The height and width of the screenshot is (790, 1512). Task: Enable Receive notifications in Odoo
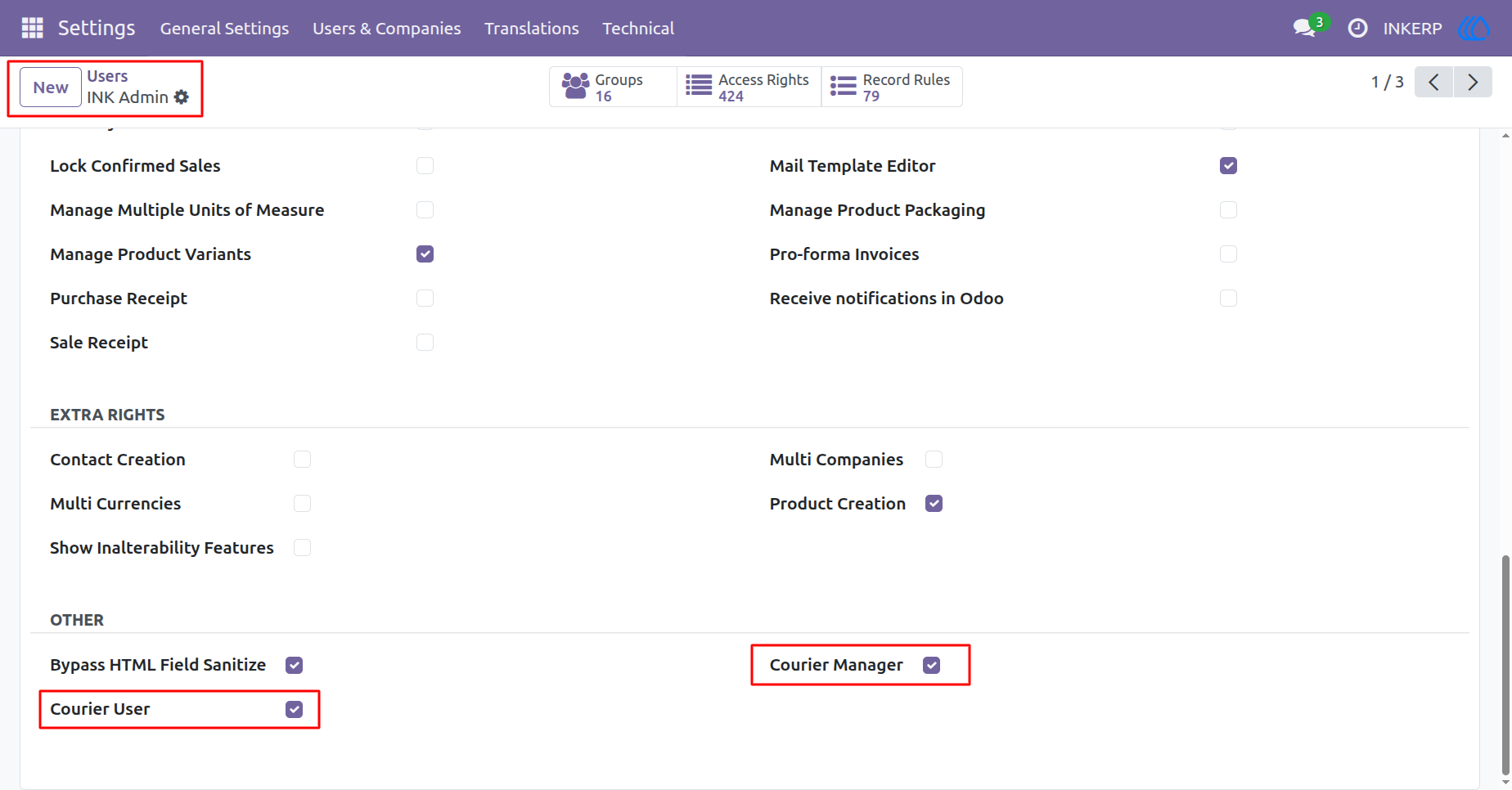(1228, 298)
